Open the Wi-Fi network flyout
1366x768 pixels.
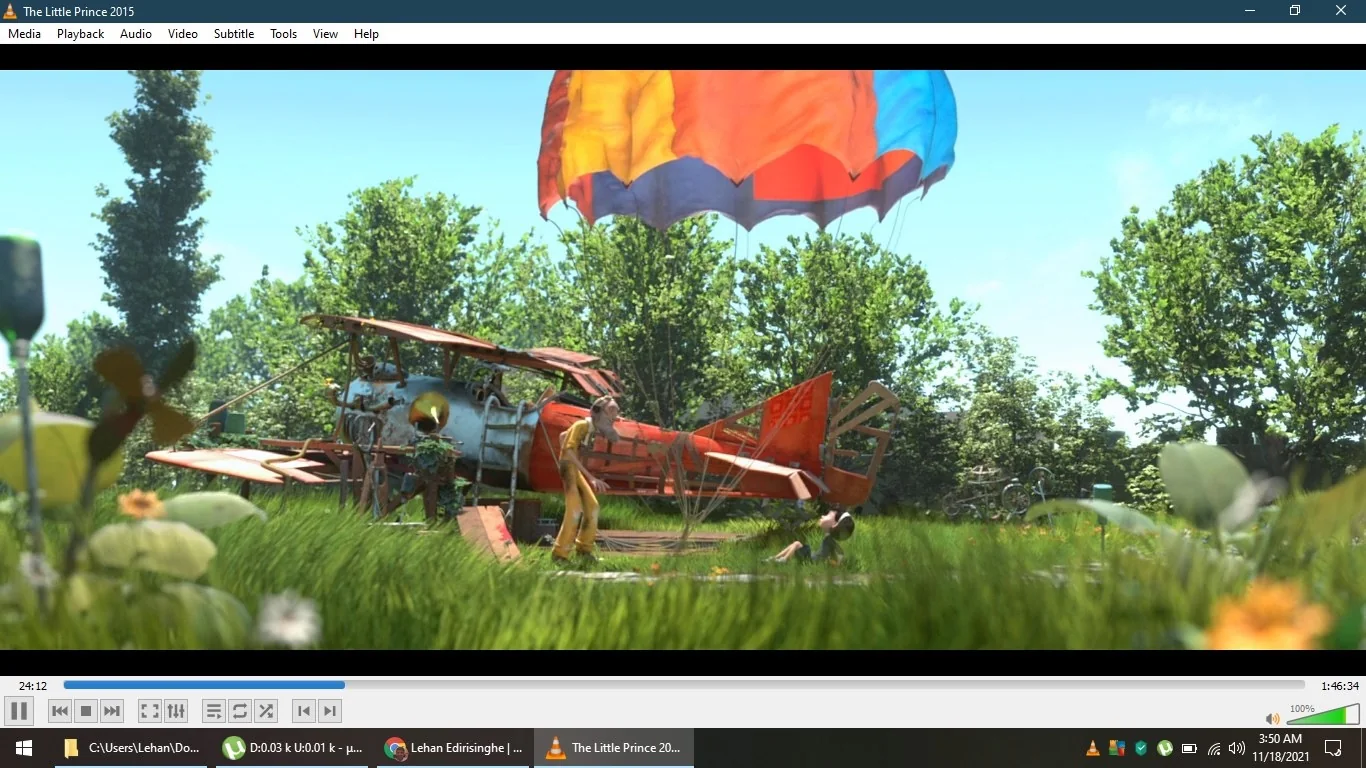tap(1214, 748)
